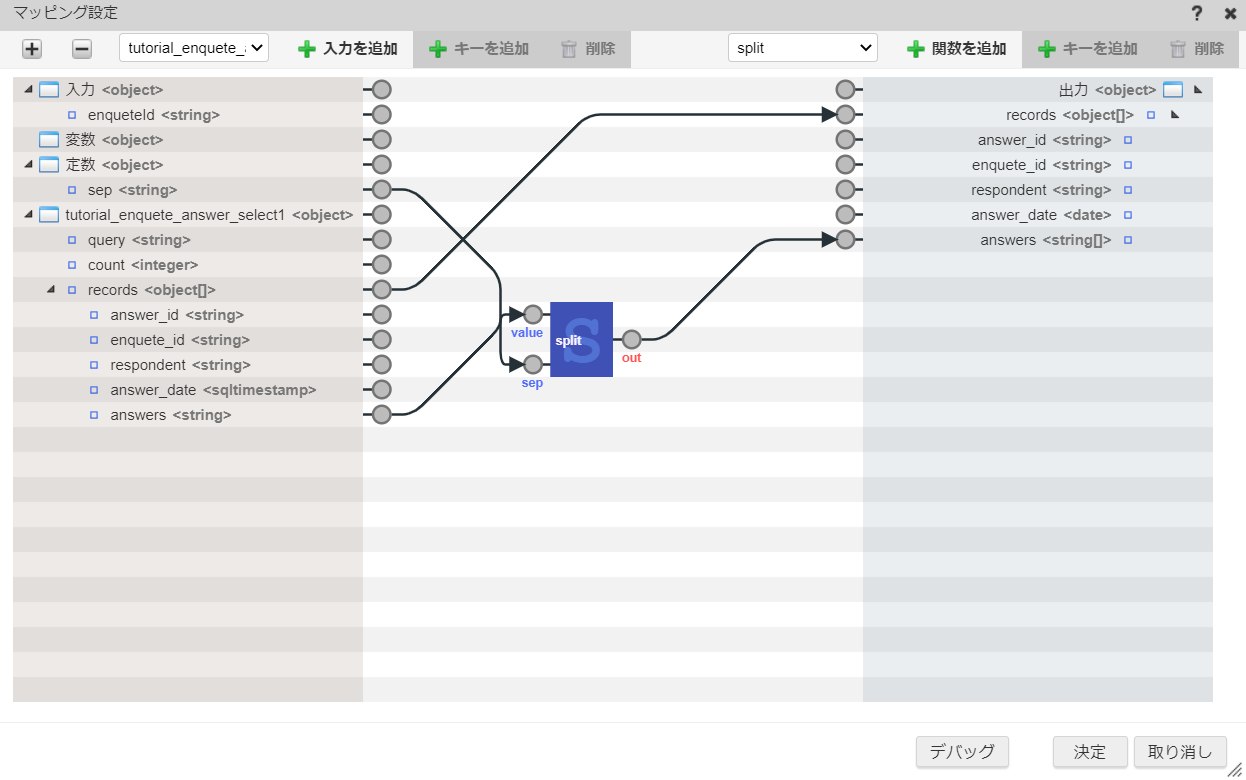The height and width of the screenshot is (780, 1246).
Task: Open the help question mark icon
Action: tap(1197, 14)
